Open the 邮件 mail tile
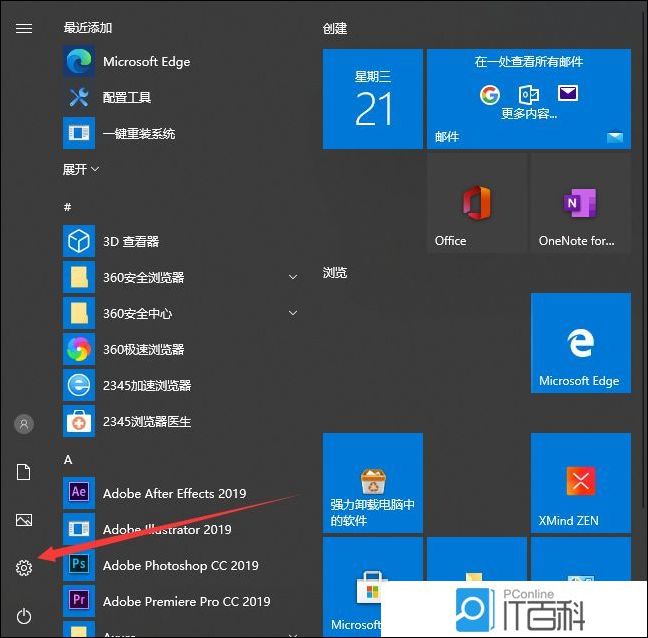The image size is (648, 638). pos(529,99)
